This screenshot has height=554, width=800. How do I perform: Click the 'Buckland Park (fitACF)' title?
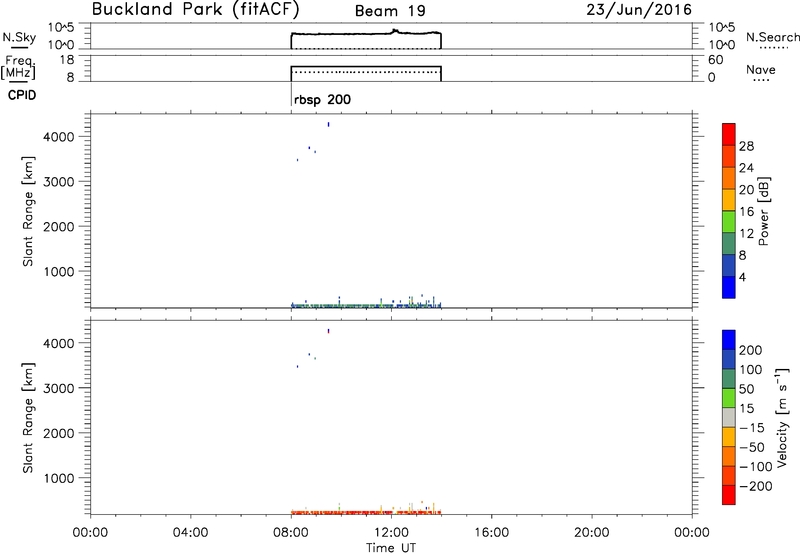coord(195,9)
